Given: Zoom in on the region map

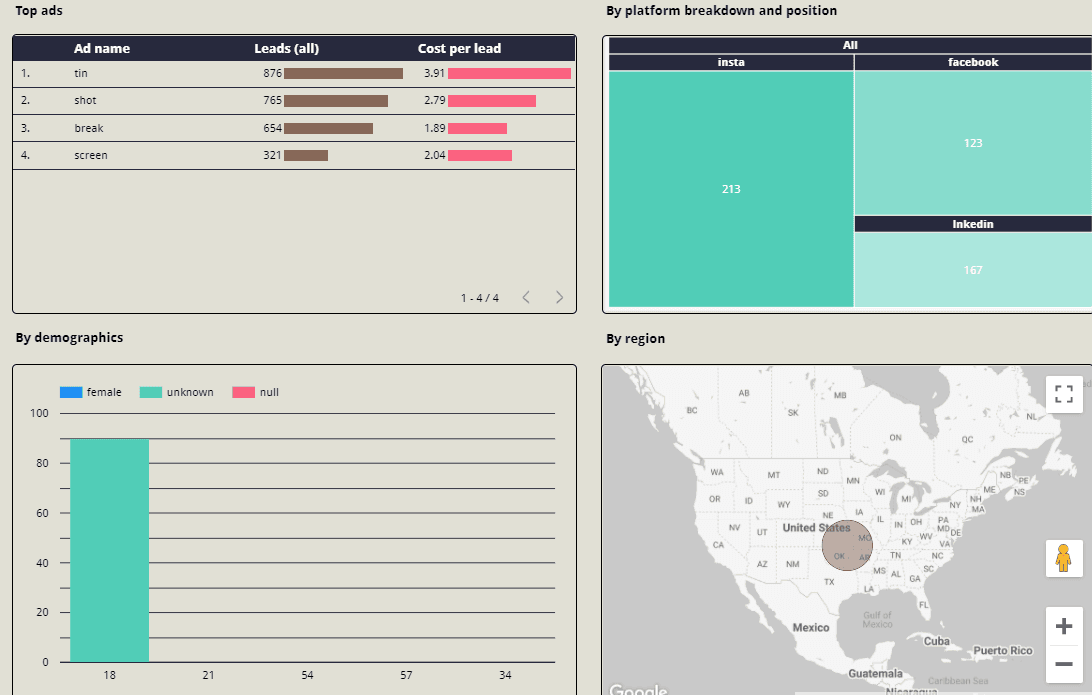Looking at the screenshot, I should point(1063,626).
